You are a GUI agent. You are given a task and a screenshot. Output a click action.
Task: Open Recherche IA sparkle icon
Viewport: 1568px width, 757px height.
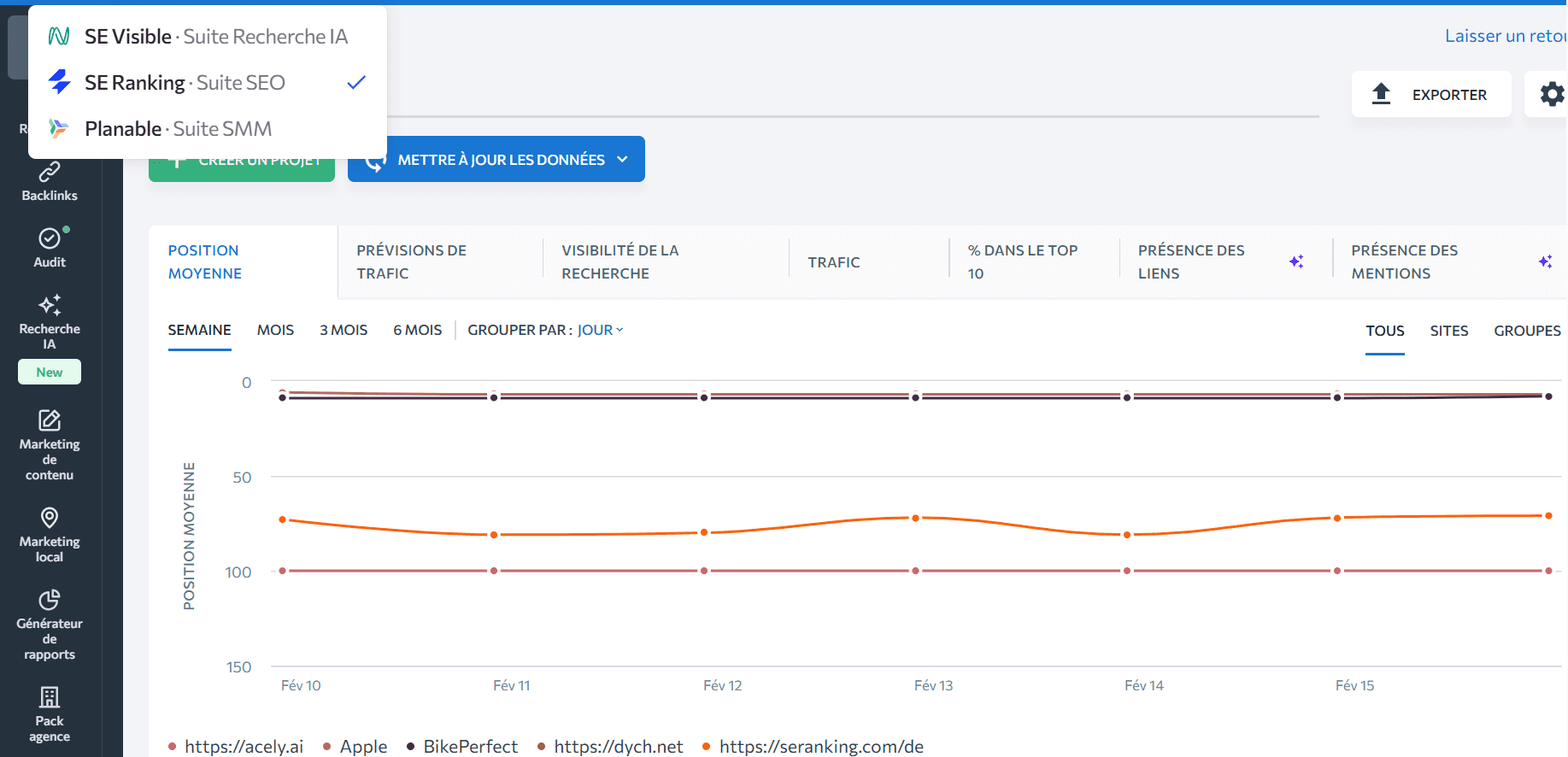click(x=50, y=305)
